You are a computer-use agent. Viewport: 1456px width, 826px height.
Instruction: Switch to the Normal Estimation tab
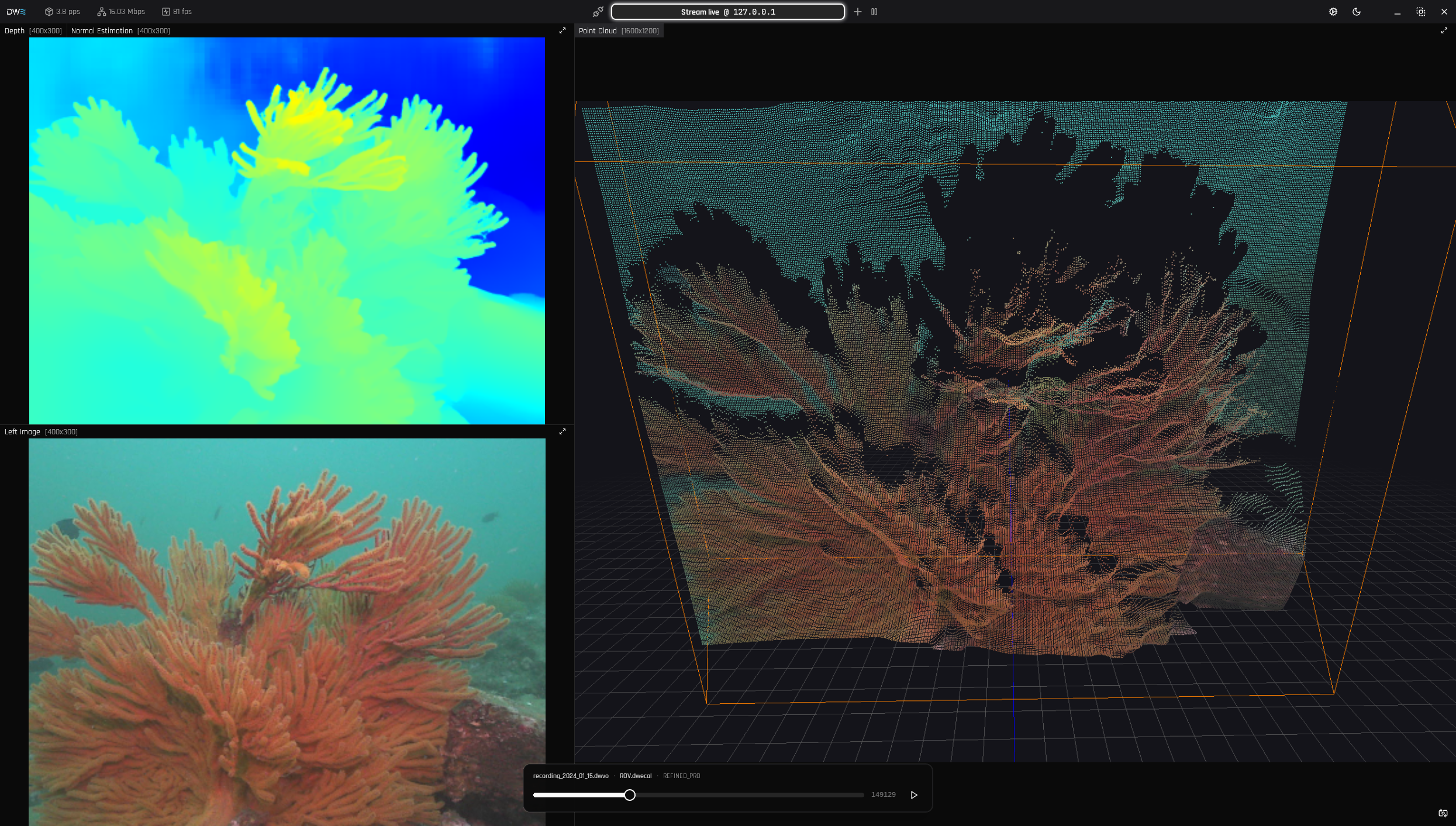[x=120, y=31]
